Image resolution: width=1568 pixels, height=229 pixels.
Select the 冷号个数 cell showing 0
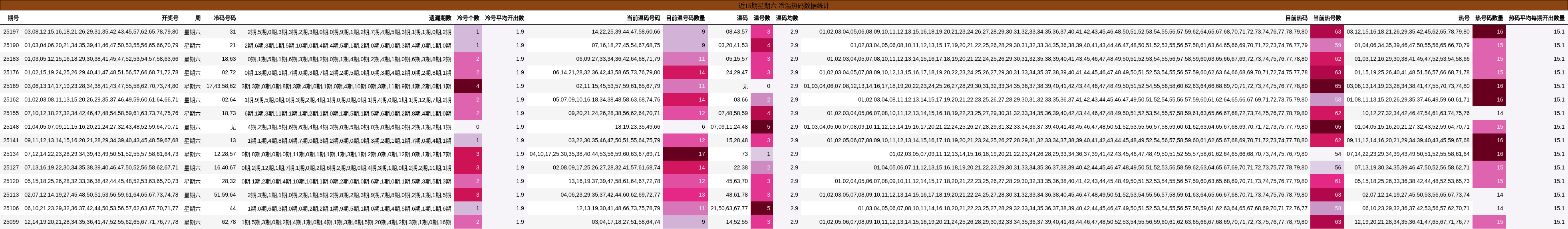click(467, 127)
